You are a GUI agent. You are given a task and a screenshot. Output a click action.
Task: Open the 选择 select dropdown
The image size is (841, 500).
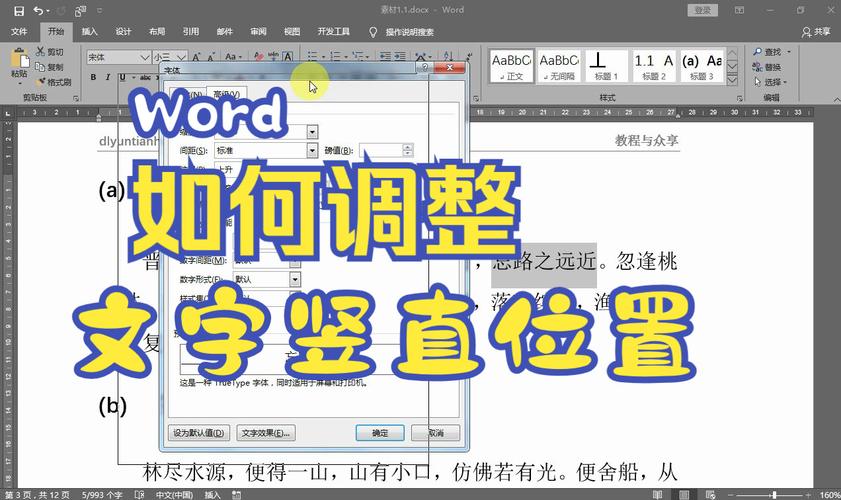[x=771, y=82]
